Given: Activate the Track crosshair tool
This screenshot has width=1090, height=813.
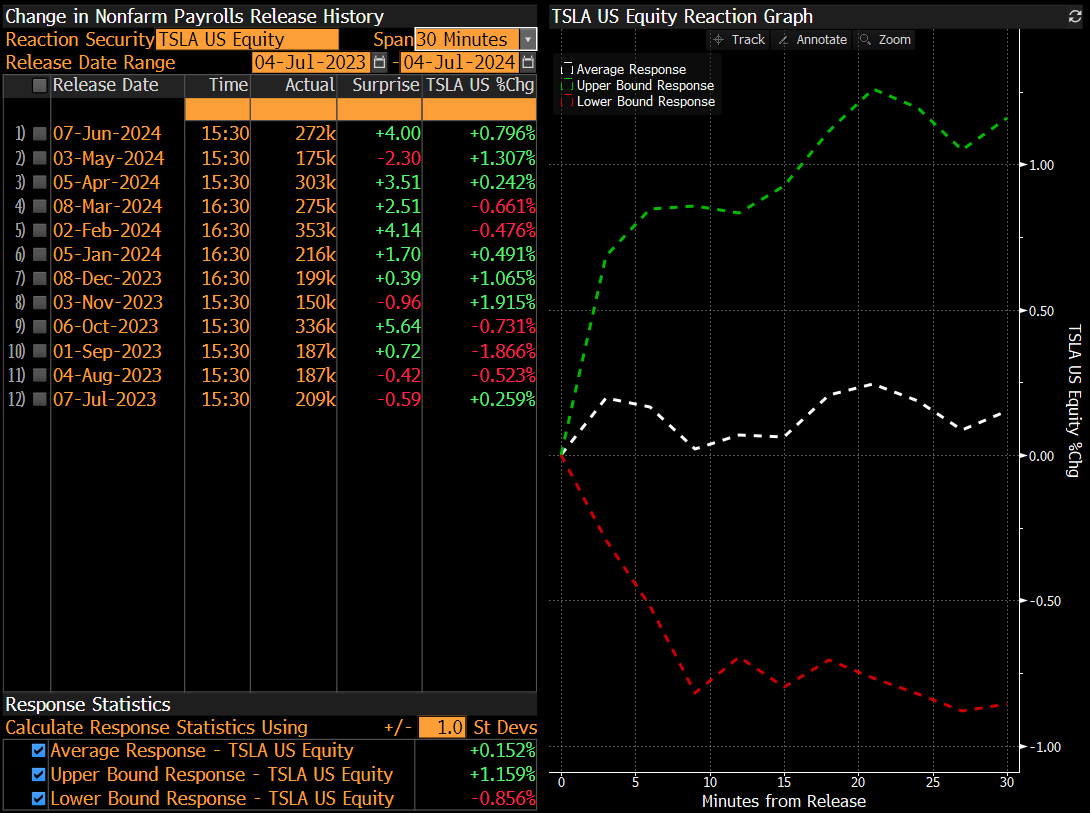Looking at the screenshot, I should pyautogui.click(x=739, y=40).
